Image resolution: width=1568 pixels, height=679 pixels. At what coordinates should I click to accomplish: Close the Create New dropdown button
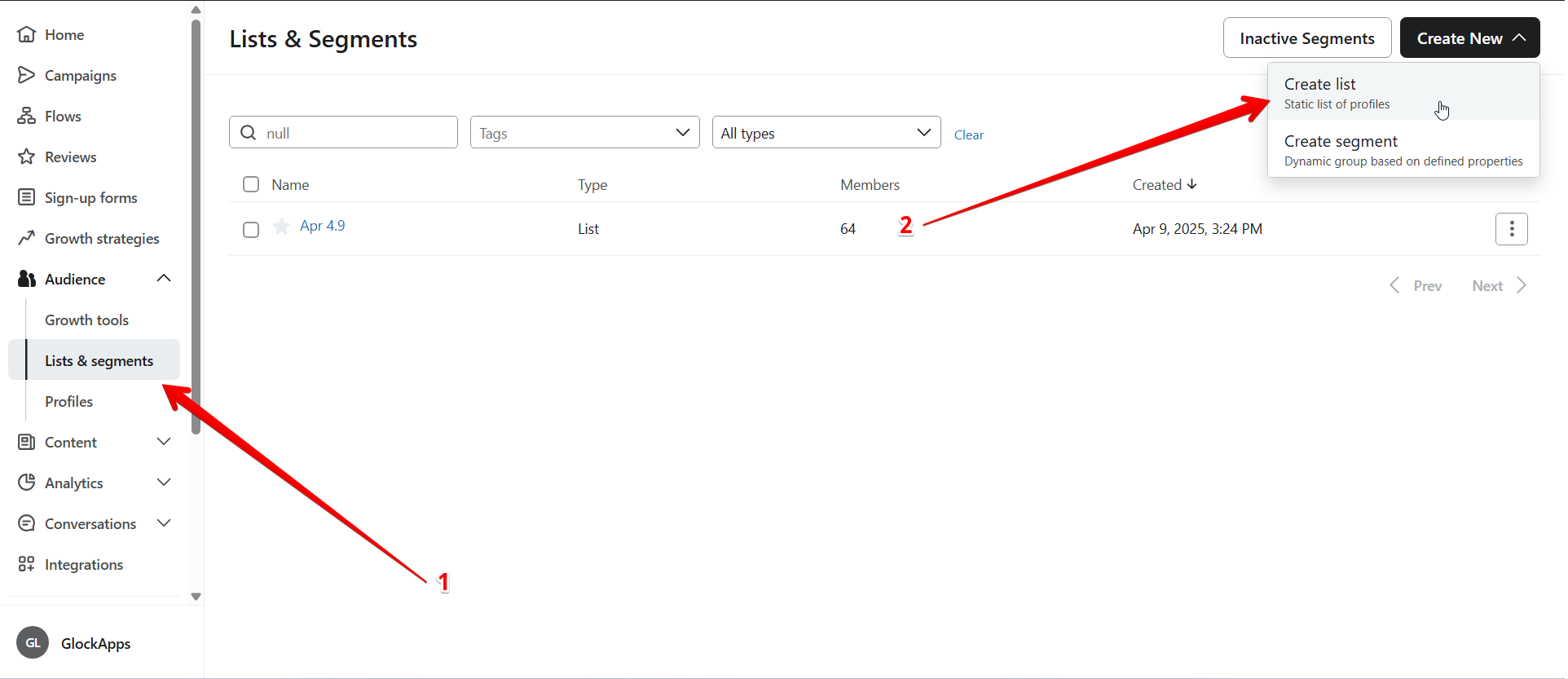pyautogui.click(x=1469, y=37)
